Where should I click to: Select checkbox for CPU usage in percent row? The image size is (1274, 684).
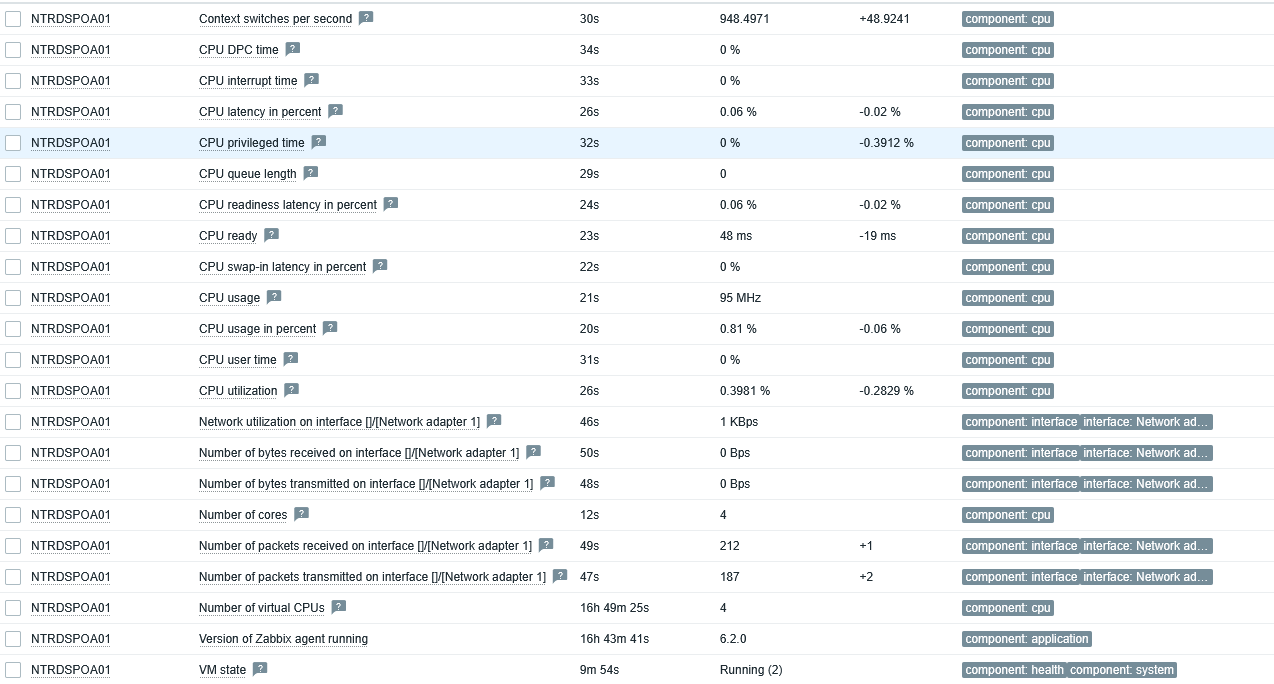pos(13,329)
